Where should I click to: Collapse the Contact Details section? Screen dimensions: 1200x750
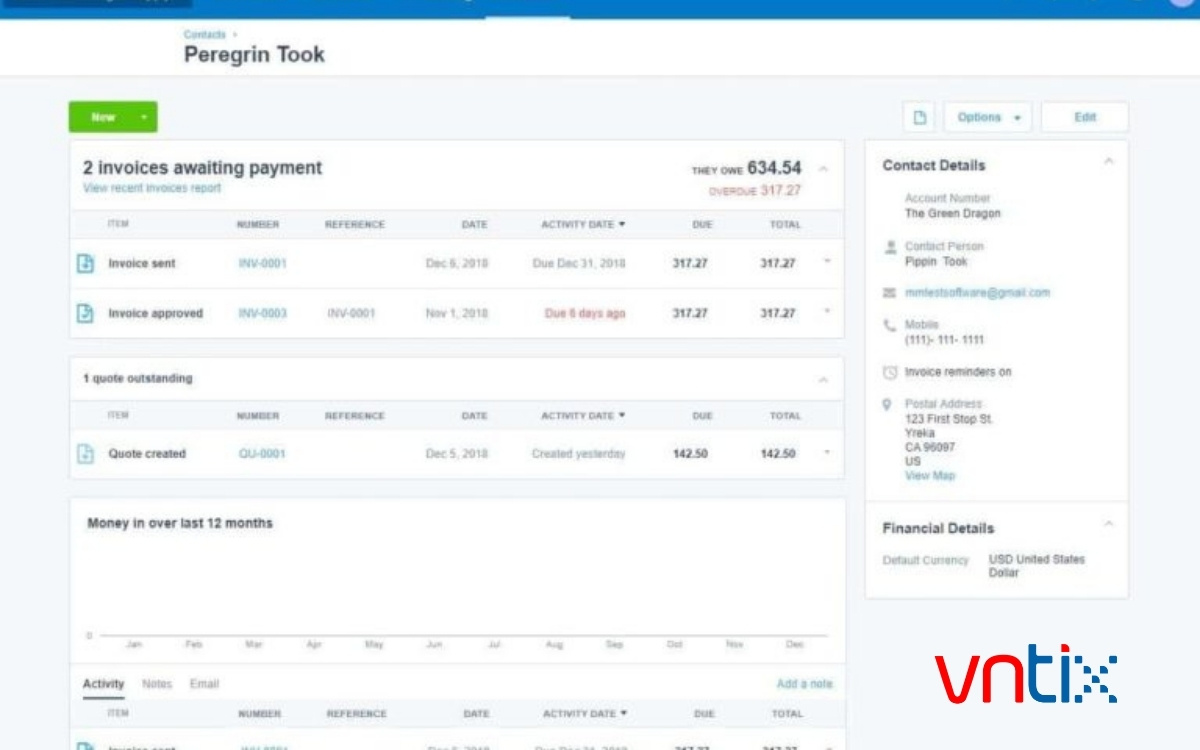coord(1108,162)
